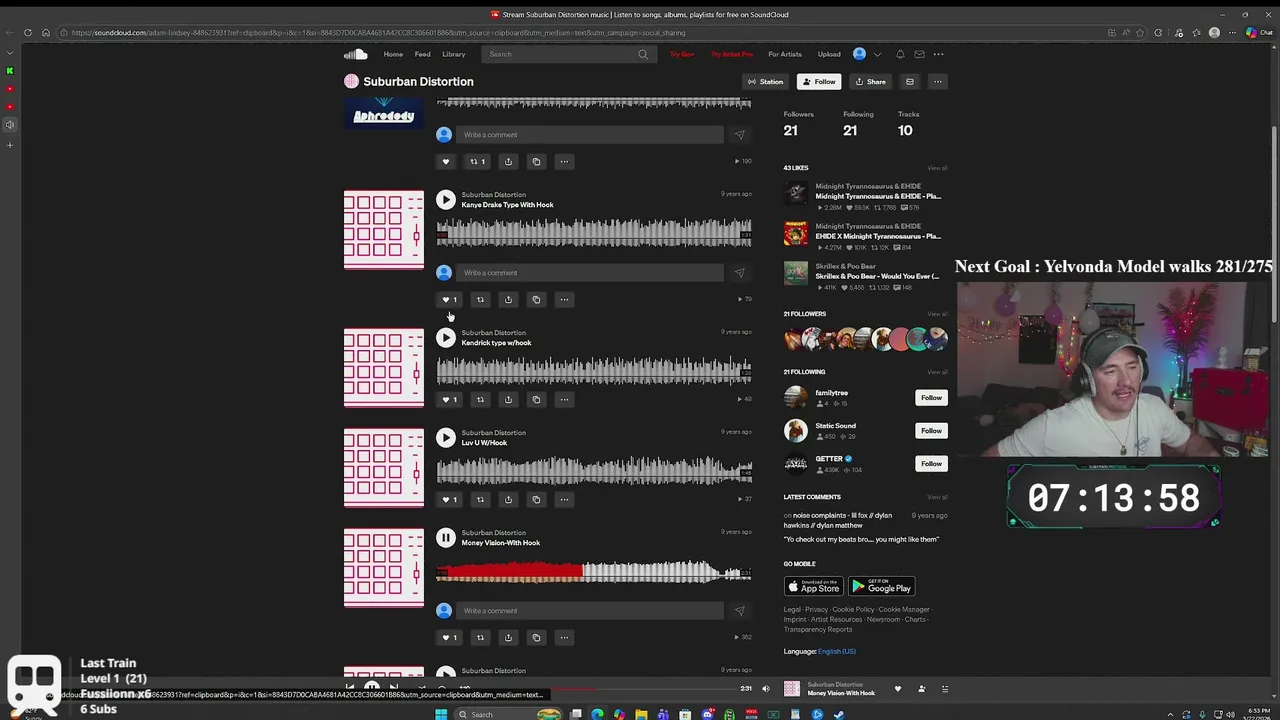The height and width of the screenshot is (720, 1280).
Task: Reload the browser page
Action: [27, 33]
